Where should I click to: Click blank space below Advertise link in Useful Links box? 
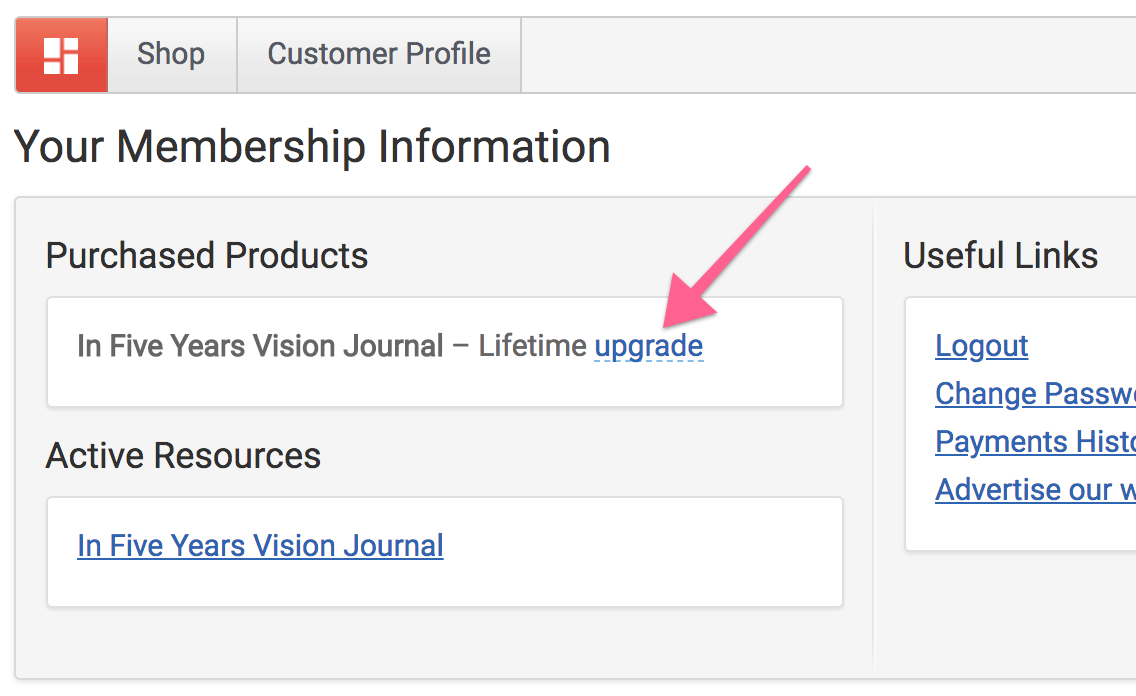tap(1022, 529)
